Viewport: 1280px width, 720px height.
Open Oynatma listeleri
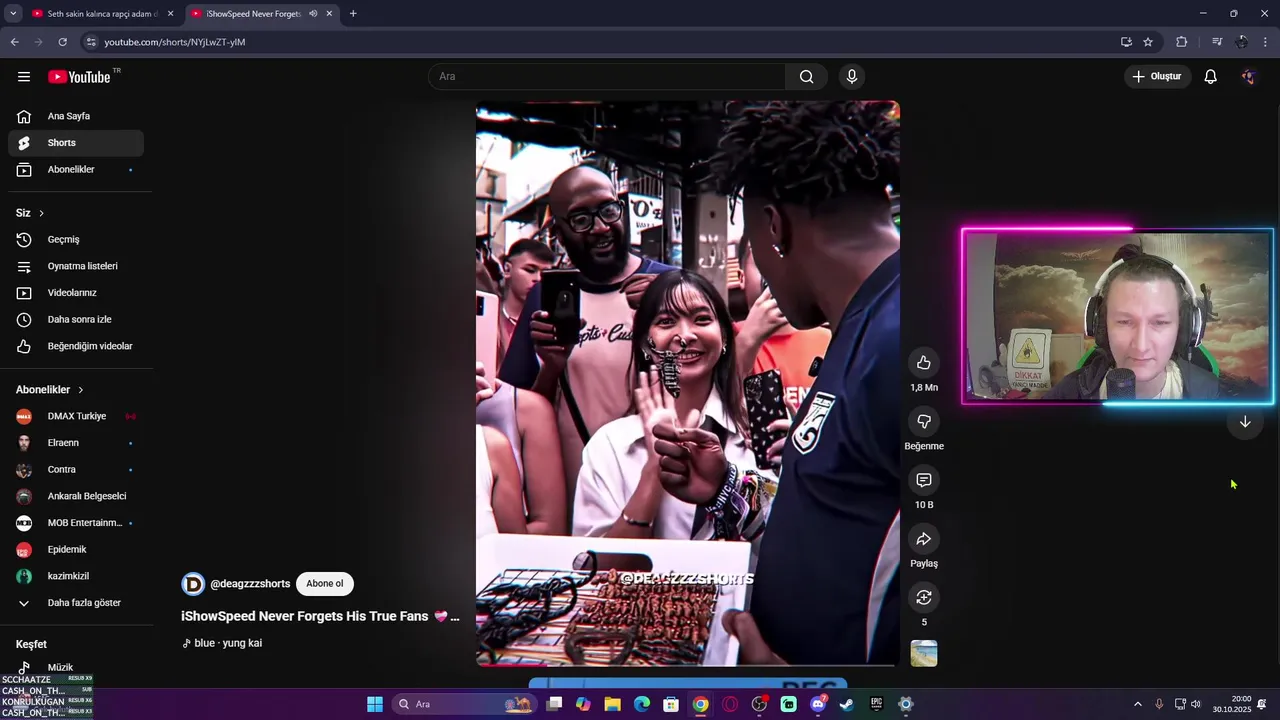tap(76, 266)
